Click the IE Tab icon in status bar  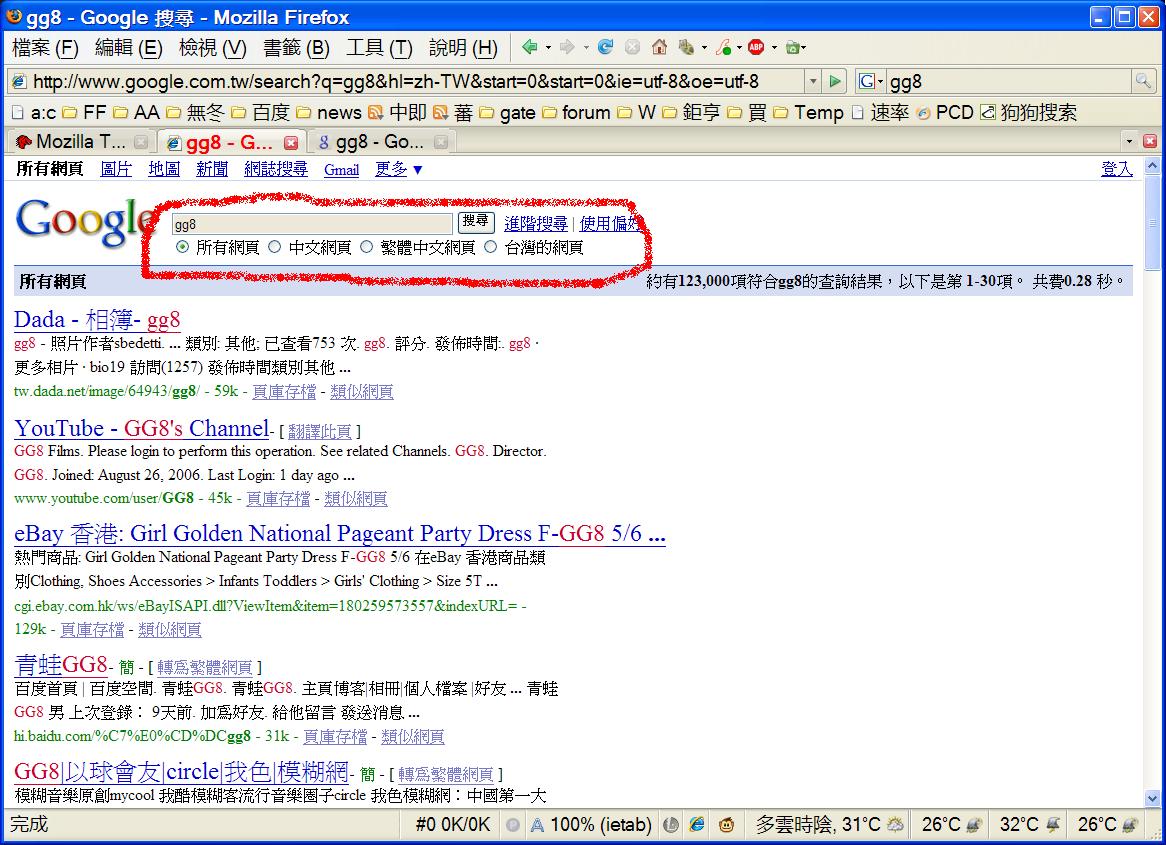point(697,825)
